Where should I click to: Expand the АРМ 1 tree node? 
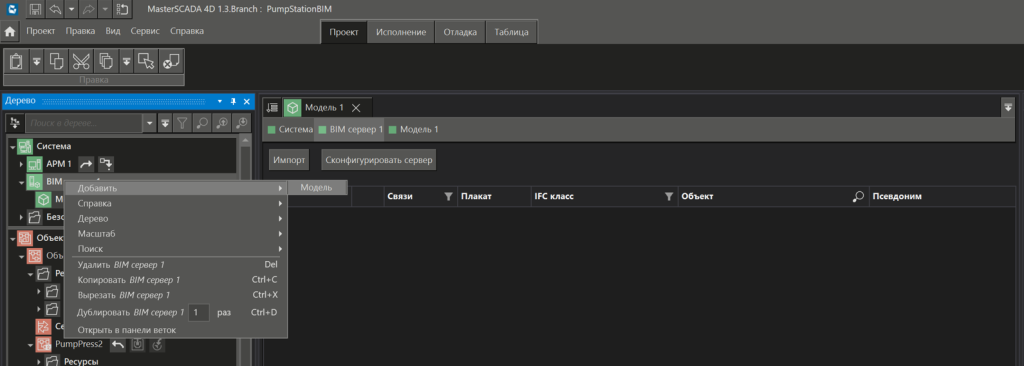pos(22,164)
